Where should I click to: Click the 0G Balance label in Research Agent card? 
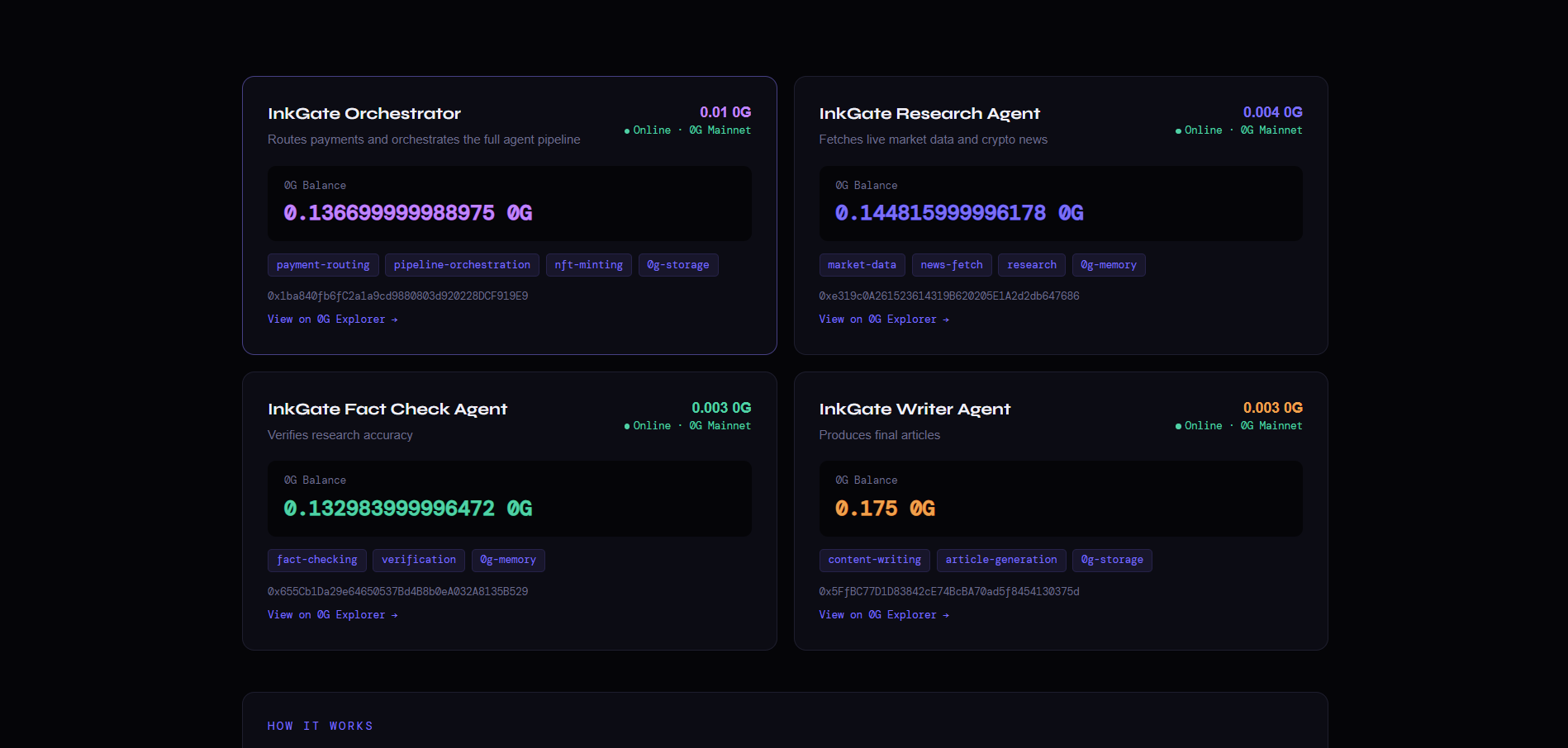(x=867, y=186)
